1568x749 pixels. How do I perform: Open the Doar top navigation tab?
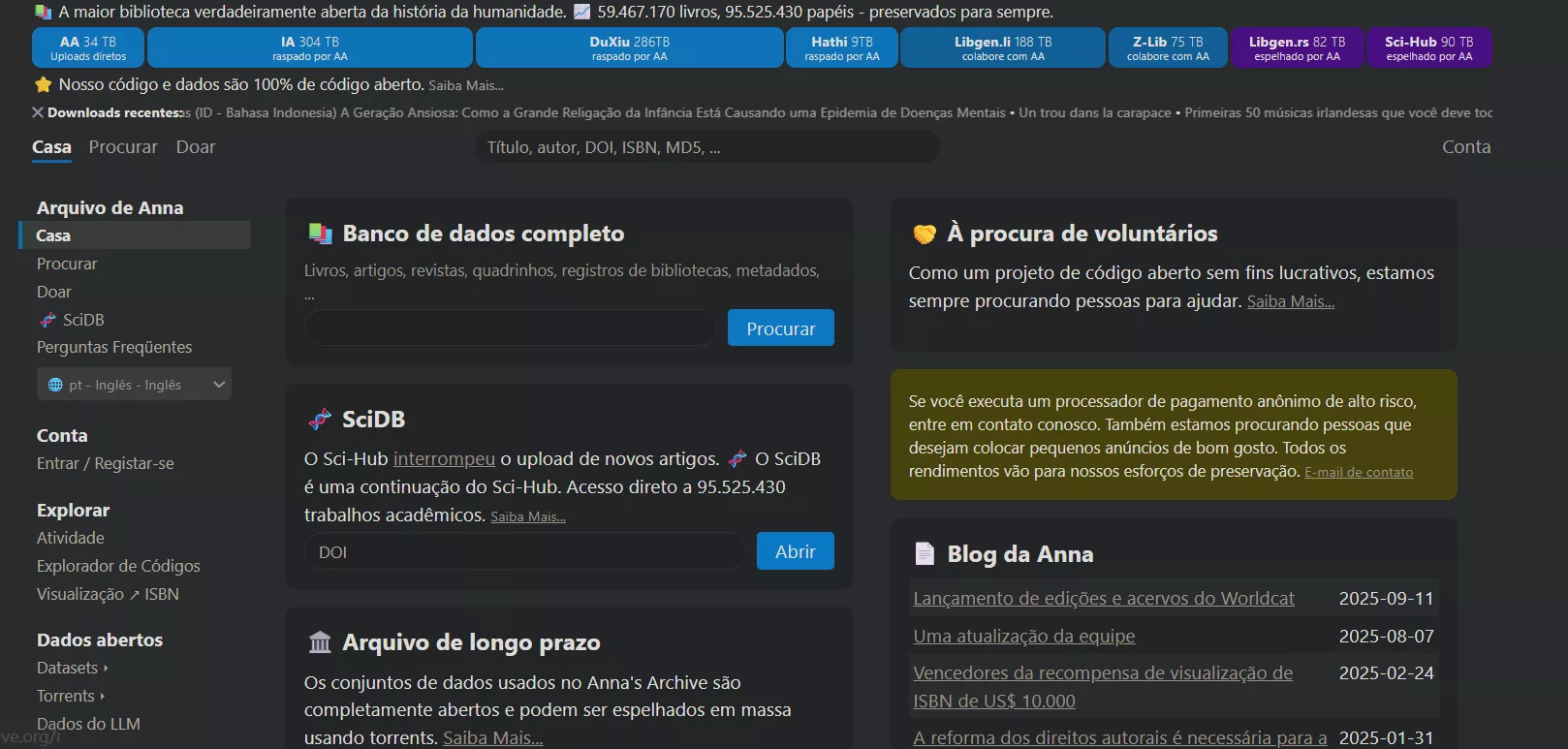coord(196,147)
